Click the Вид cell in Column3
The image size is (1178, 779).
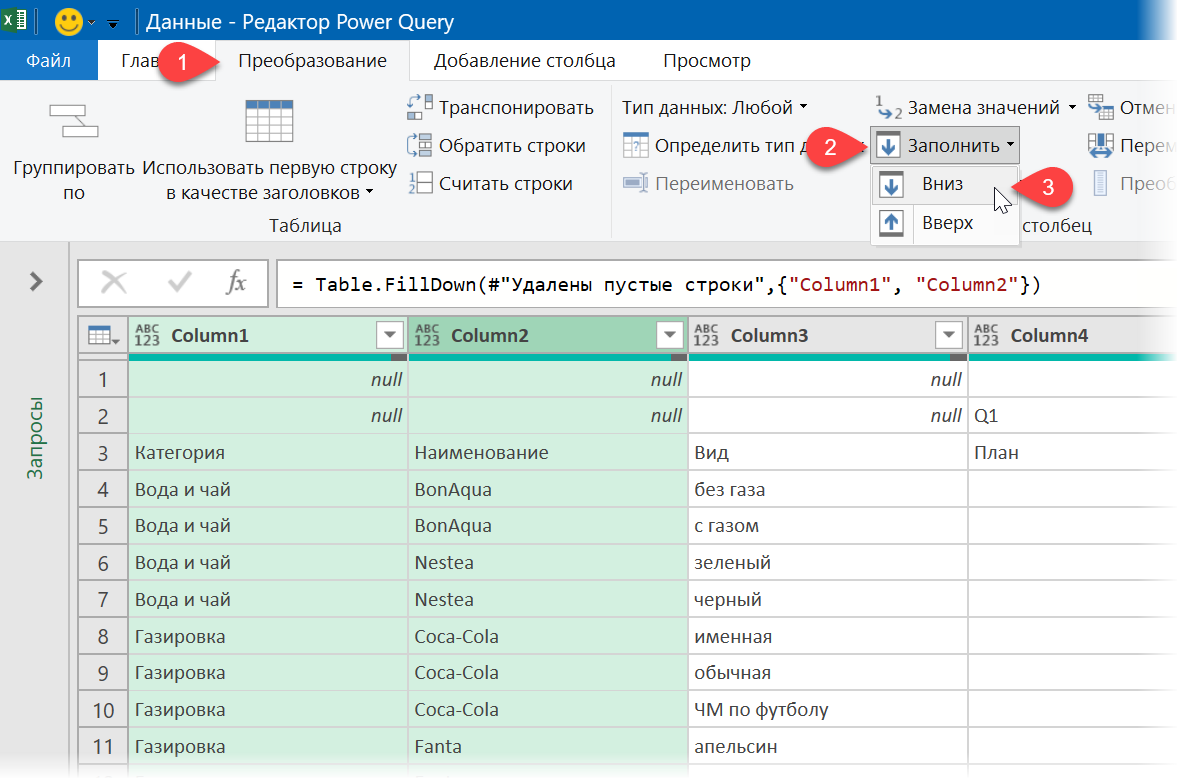828,453
